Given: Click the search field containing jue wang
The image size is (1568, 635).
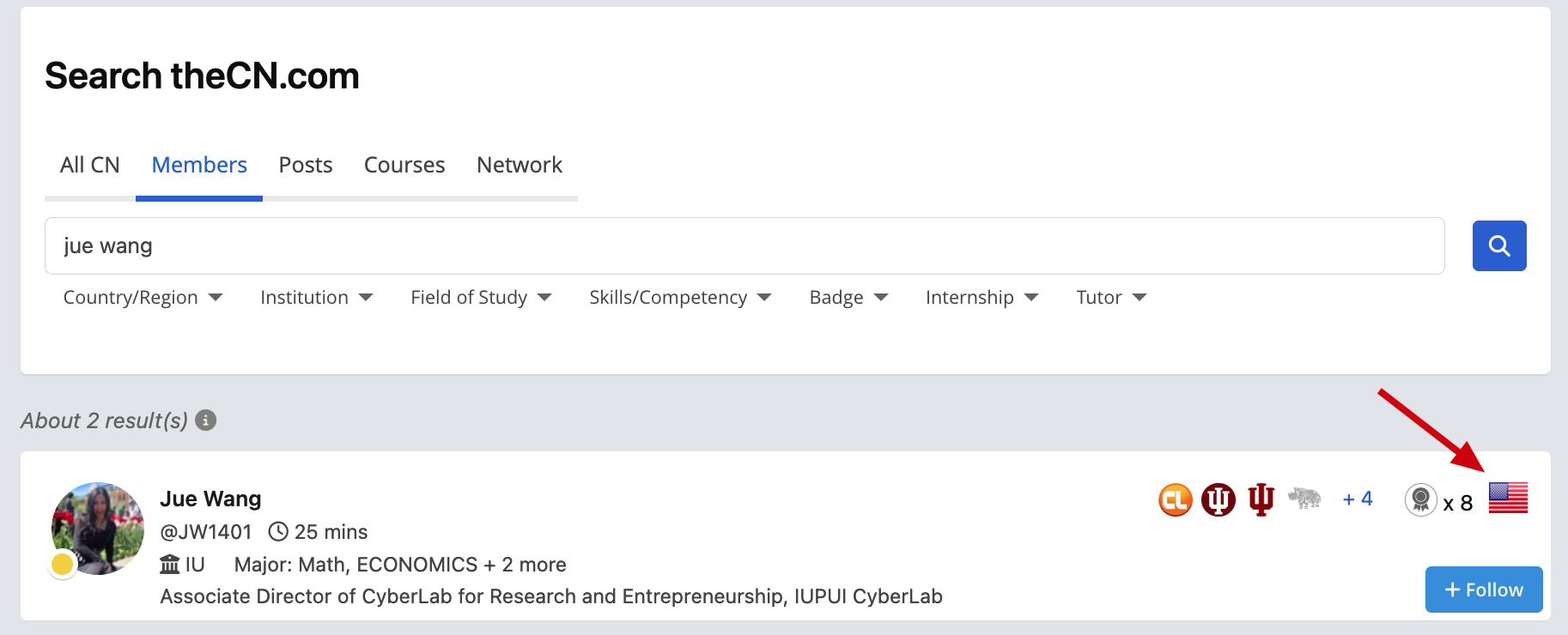Looking at the screenshot, I should (744, 245).
